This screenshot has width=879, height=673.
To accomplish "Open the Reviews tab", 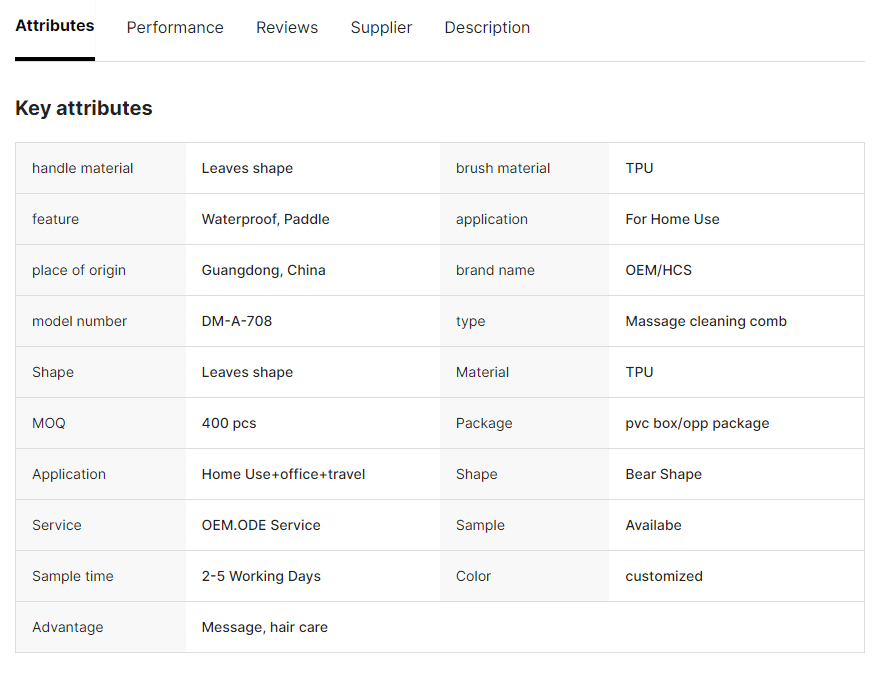I will pyautogui.click(x=287, y=28).
